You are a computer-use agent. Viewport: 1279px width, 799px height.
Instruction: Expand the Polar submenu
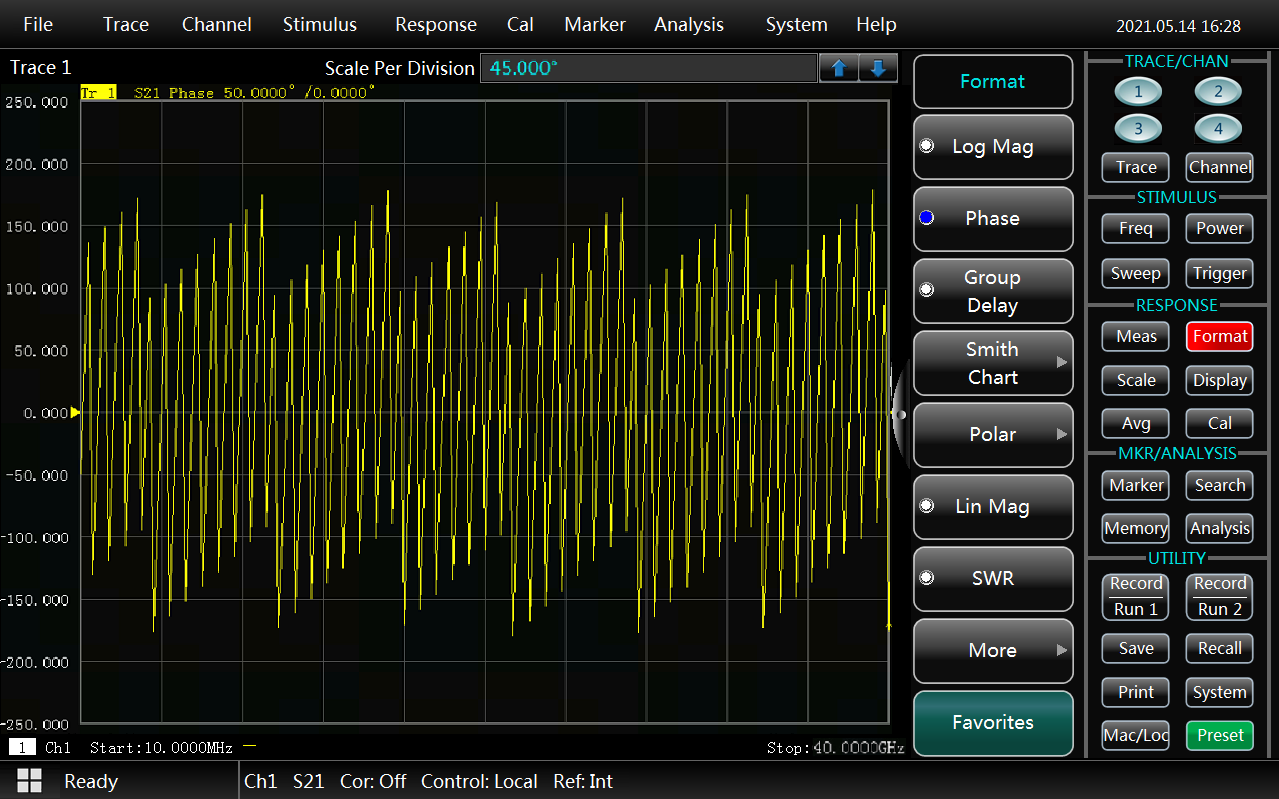993,435
